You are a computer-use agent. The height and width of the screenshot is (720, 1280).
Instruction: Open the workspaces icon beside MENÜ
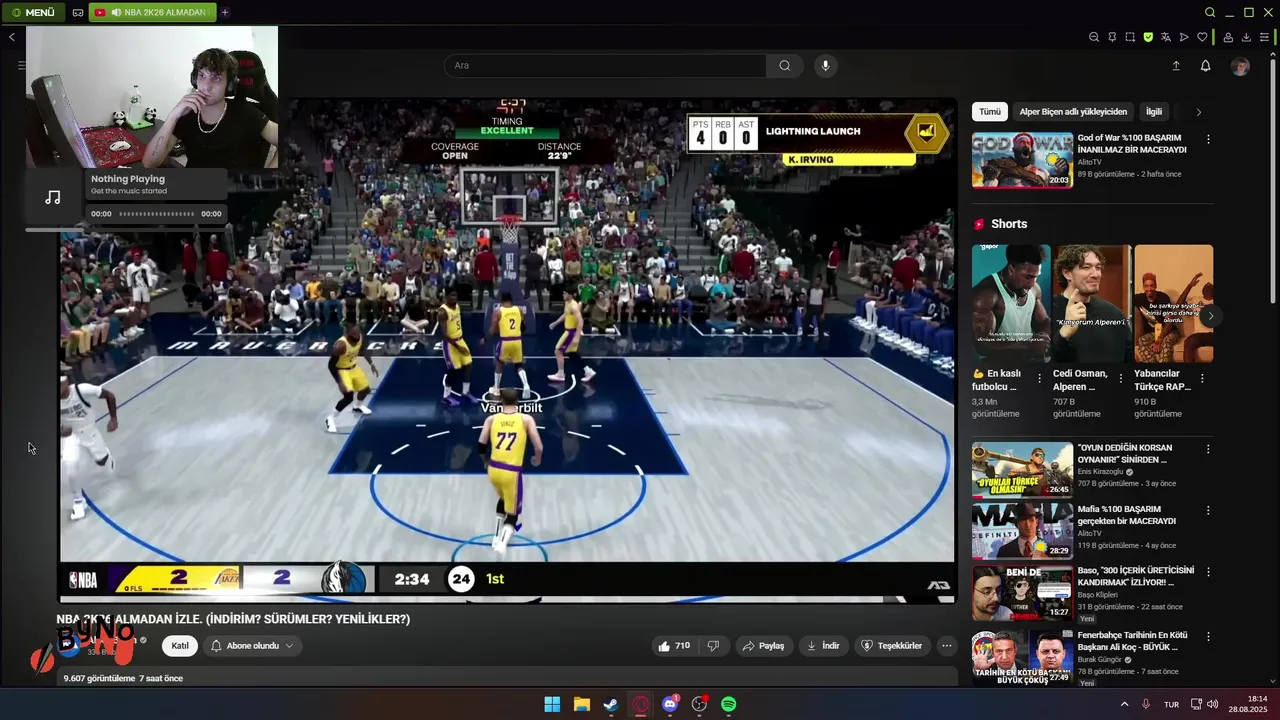click(x=78, y=13)
